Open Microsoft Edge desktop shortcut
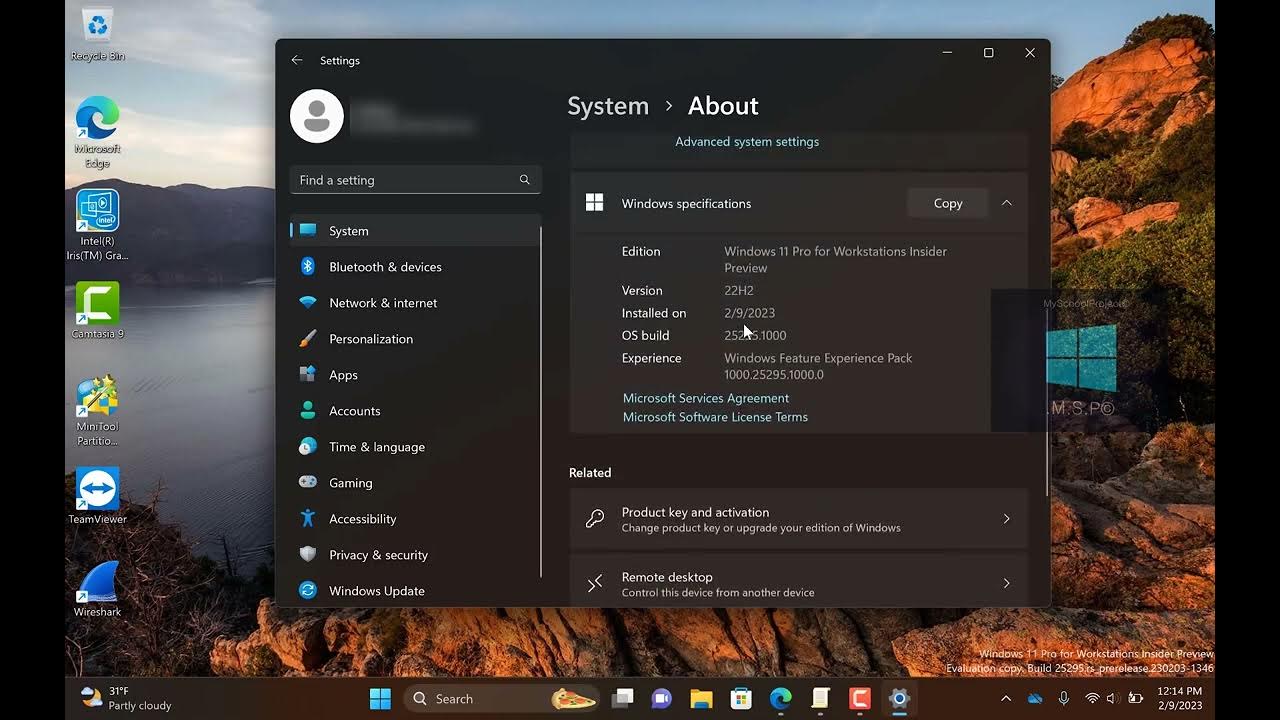The width and height of the screenshot is (1280, 720). (98, 132)
